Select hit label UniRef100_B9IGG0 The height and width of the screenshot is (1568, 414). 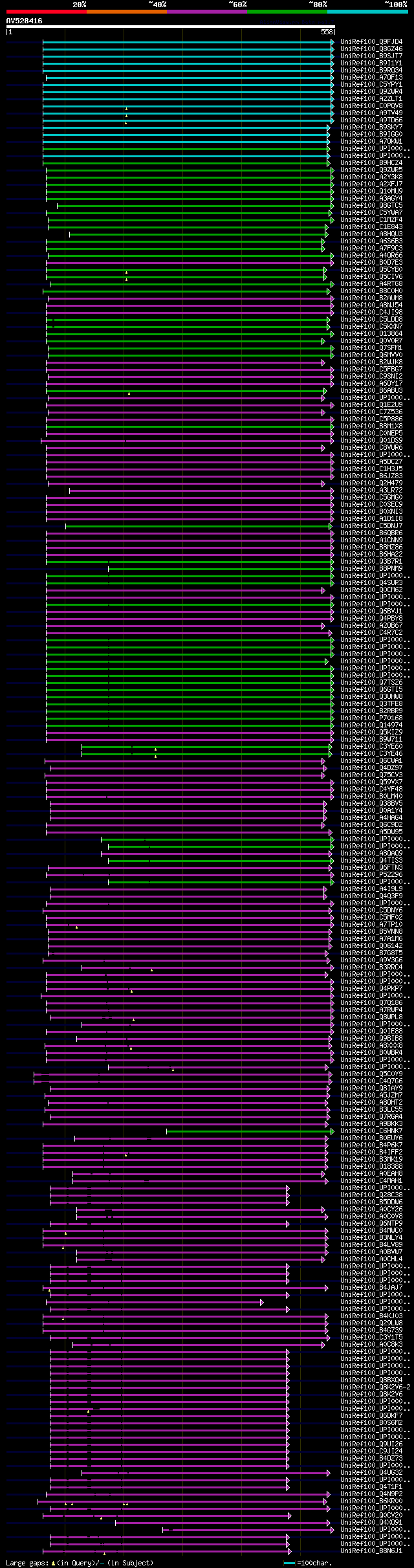371,134
